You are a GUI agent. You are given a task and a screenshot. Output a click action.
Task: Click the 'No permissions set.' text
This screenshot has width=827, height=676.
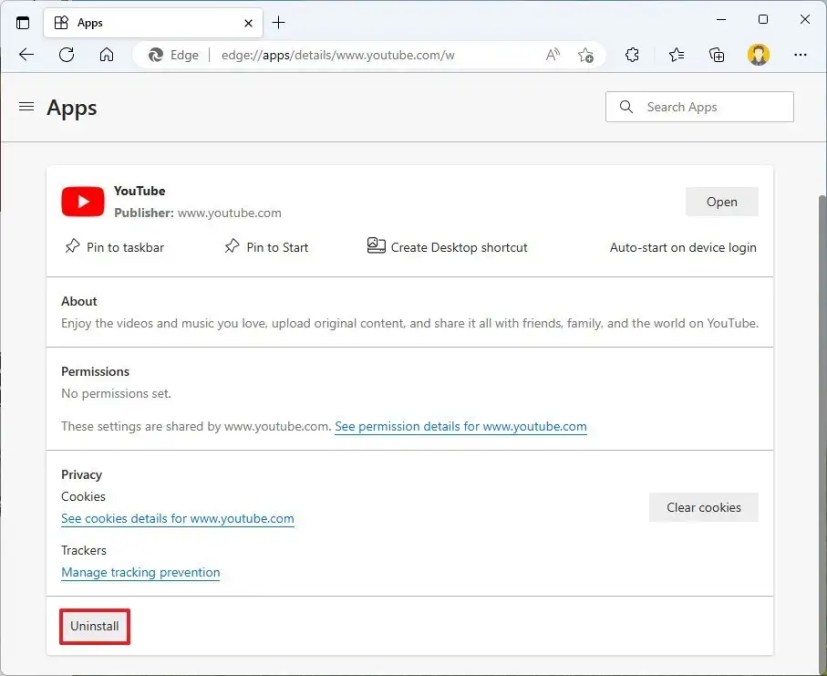tap(116, 393)
